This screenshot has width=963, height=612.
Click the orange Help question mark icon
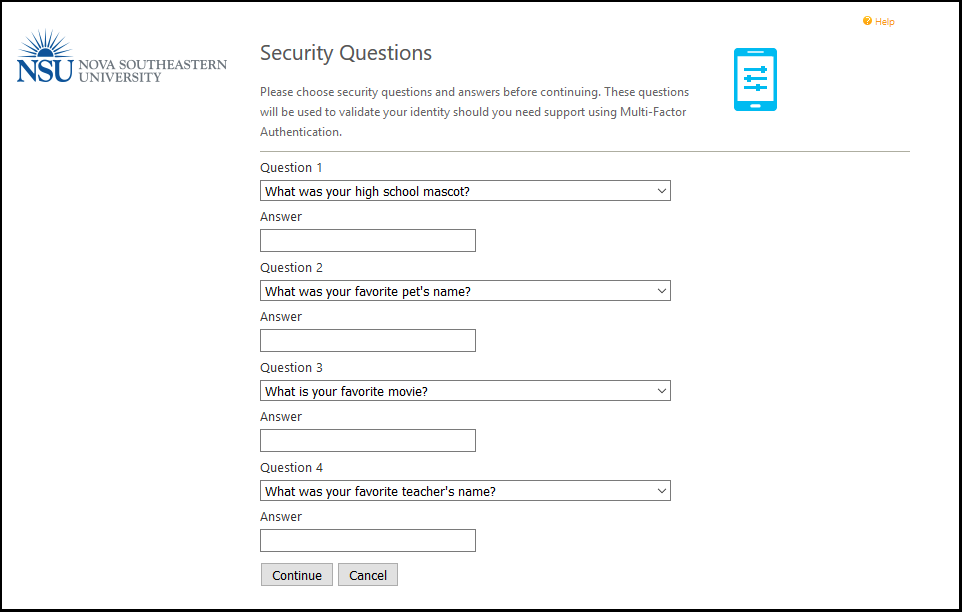pyautogui.click(x=867, y=21)
